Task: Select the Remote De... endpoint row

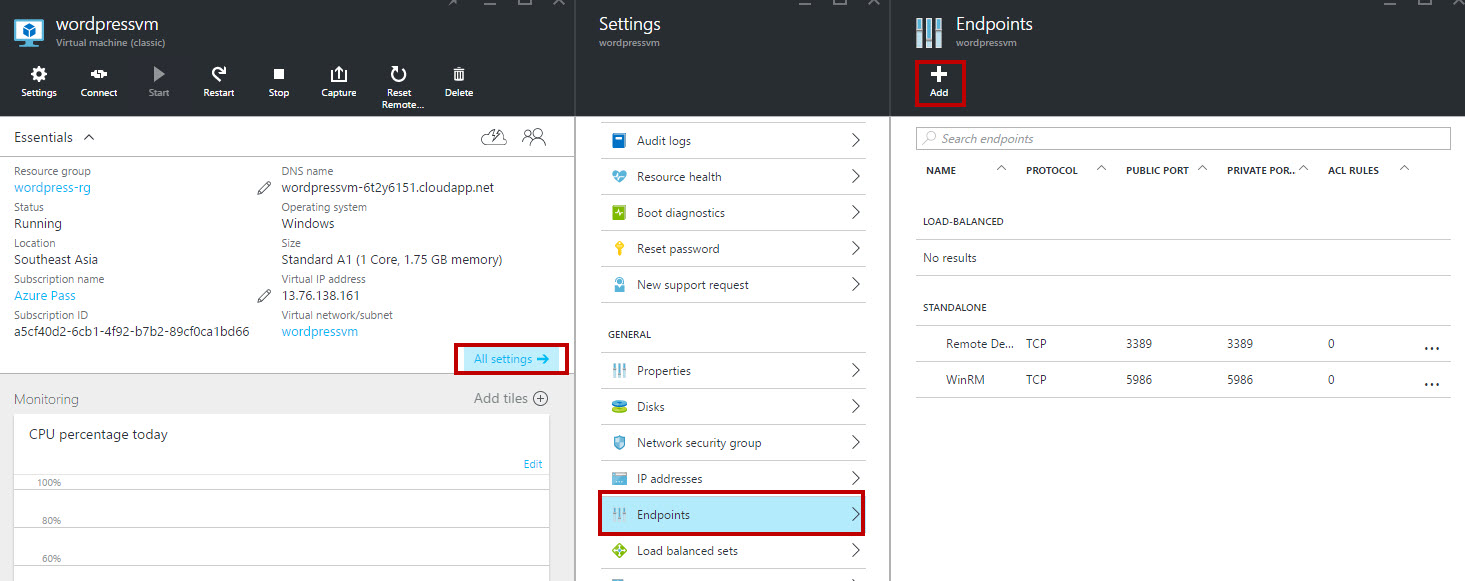Action: click(1183, 344)
